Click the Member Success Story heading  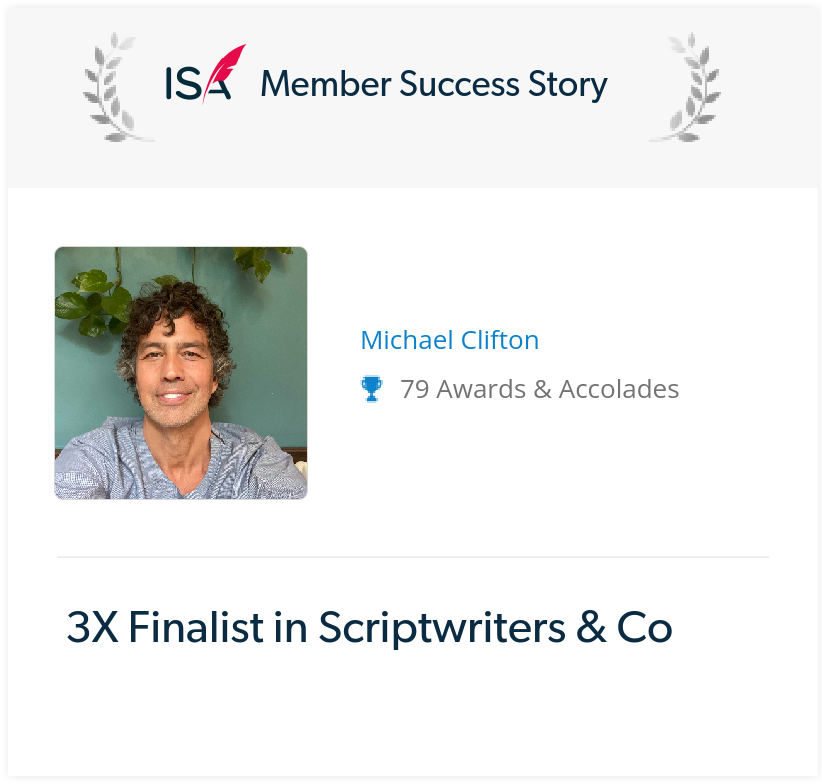tap(434, 84)
